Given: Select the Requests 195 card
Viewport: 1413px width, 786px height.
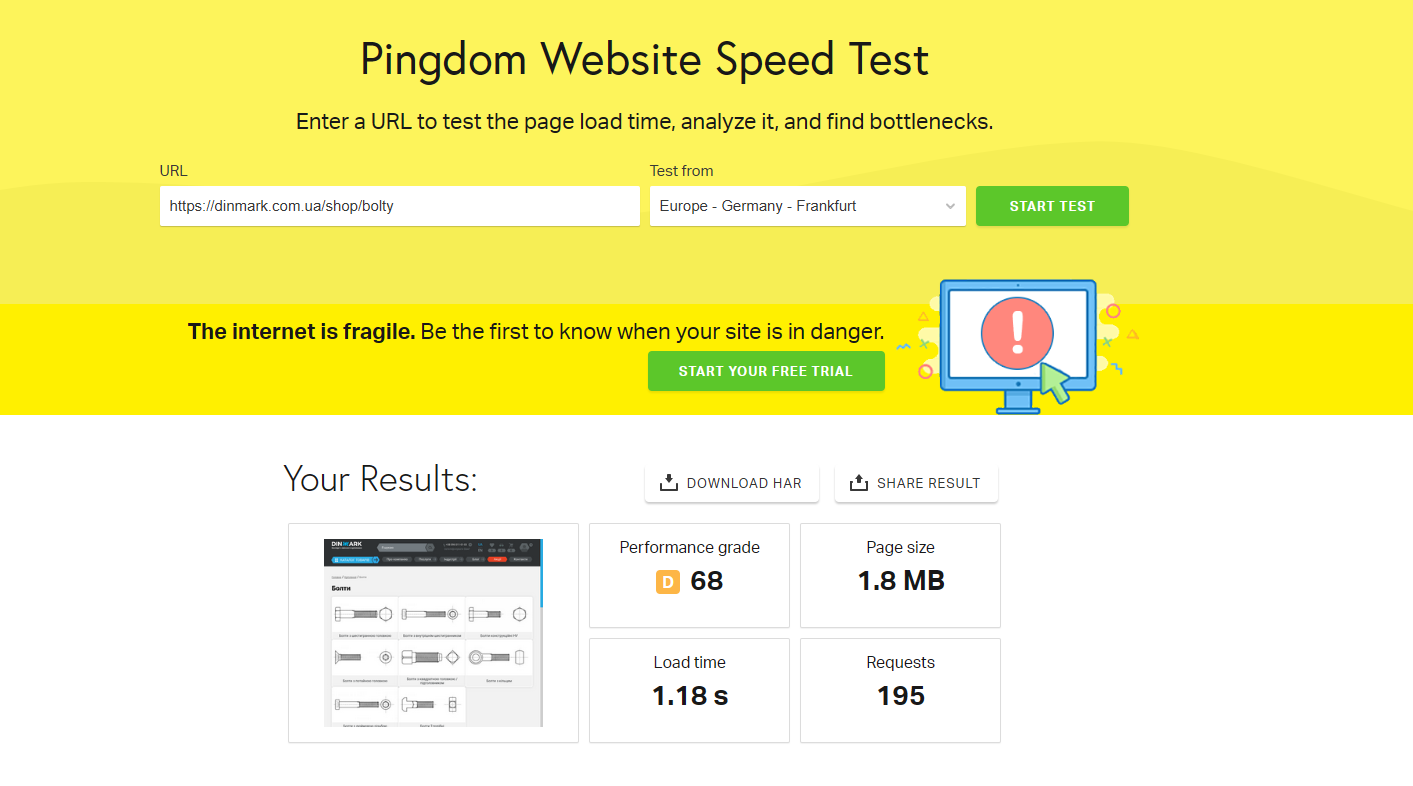Looking at the screenshot, I should (x=900, y=690).
